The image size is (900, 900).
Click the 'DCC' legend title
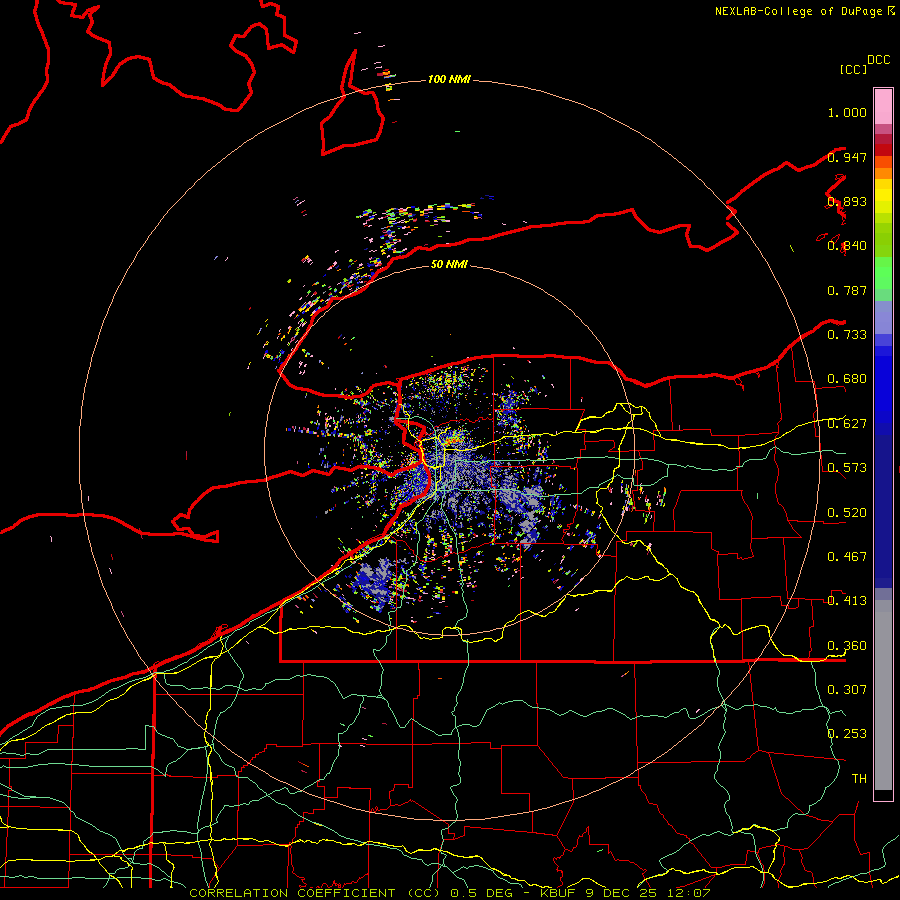[879, 60]
